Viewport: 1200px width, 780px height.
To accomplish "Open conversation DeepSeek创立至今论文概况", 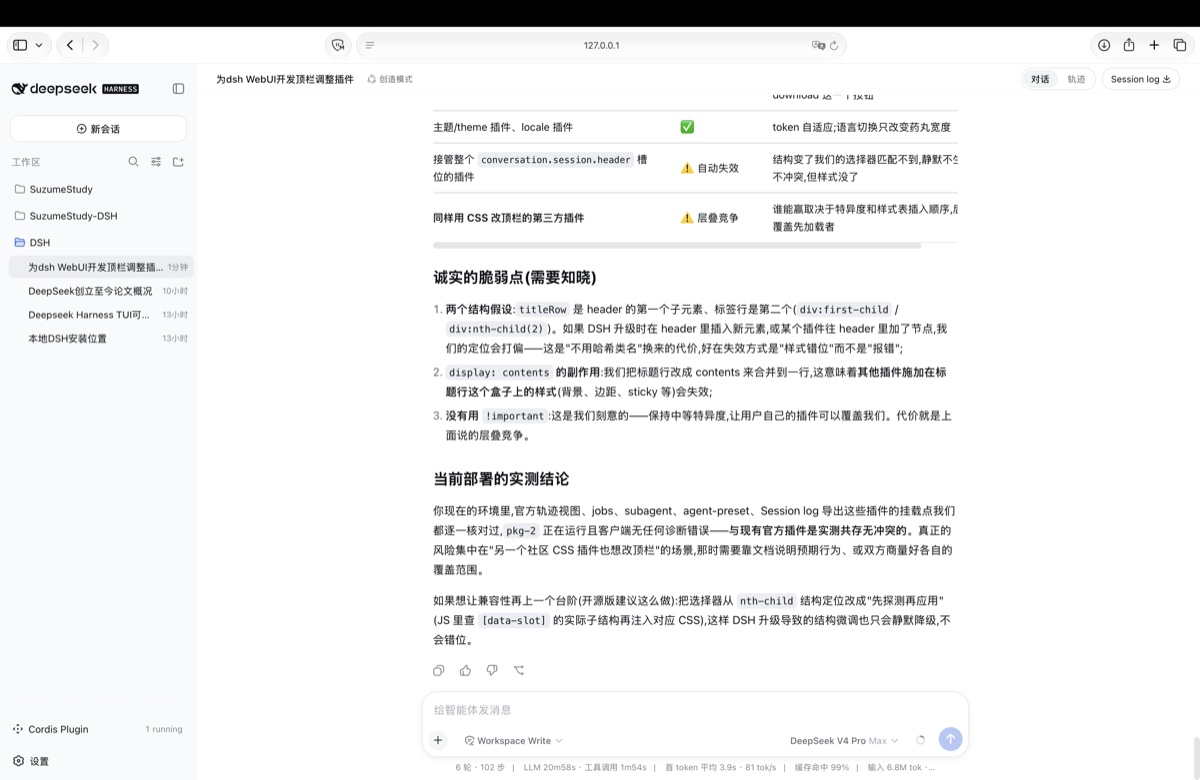I will 100,291.
